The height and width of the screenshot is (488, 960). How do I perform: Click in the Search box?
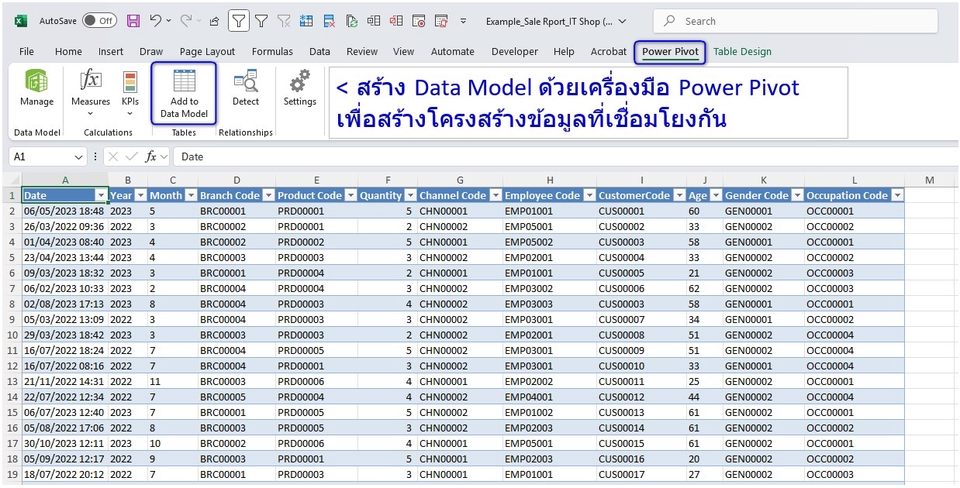click(x=795, y=21)
